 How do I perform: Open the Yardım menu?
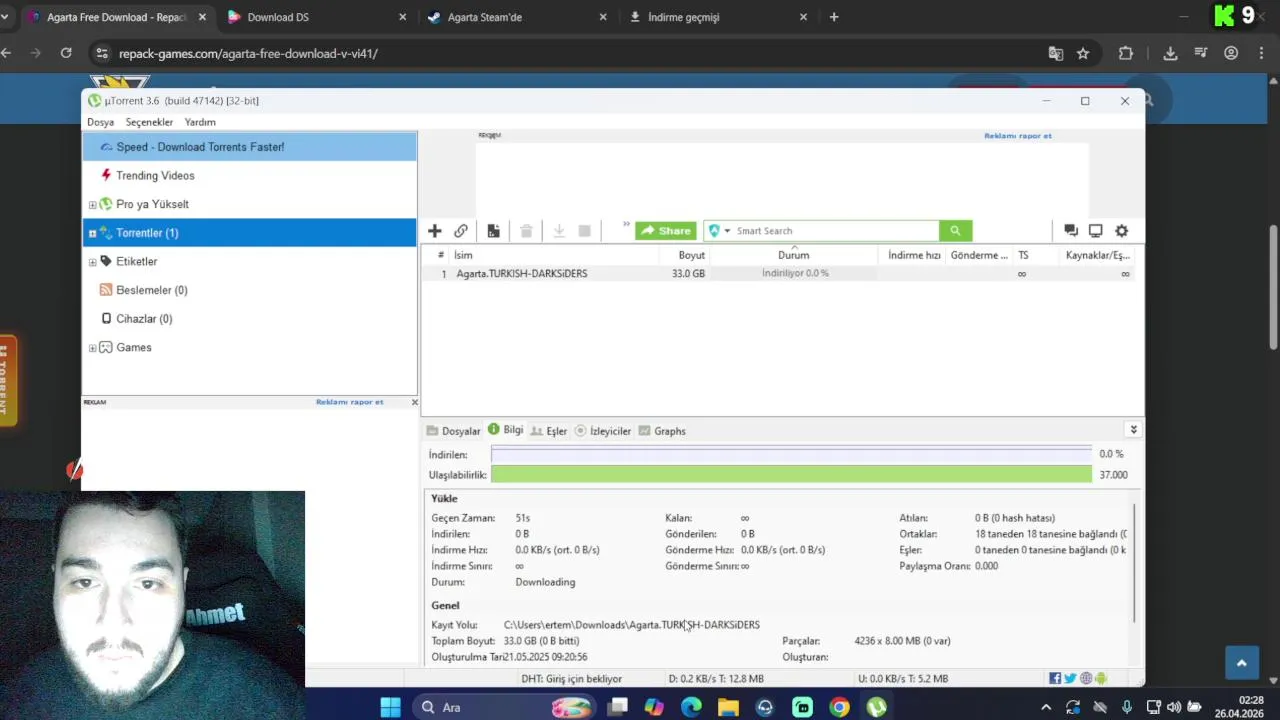point(200,122)
